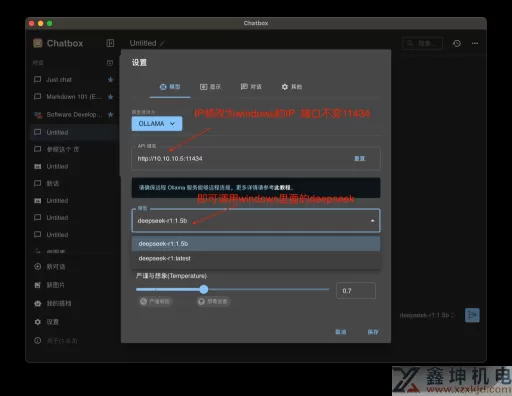Click the left temperature preset chip under slider
This screenshot has width=512, height=396.
tap(155, 301)
